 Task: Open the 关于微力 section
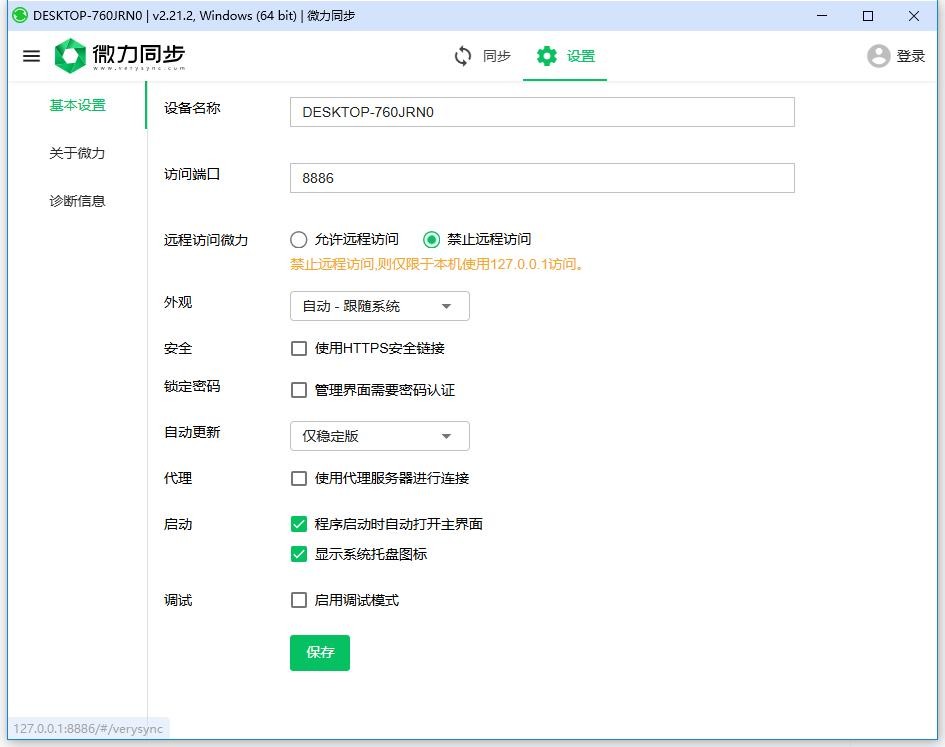(77, 153)
